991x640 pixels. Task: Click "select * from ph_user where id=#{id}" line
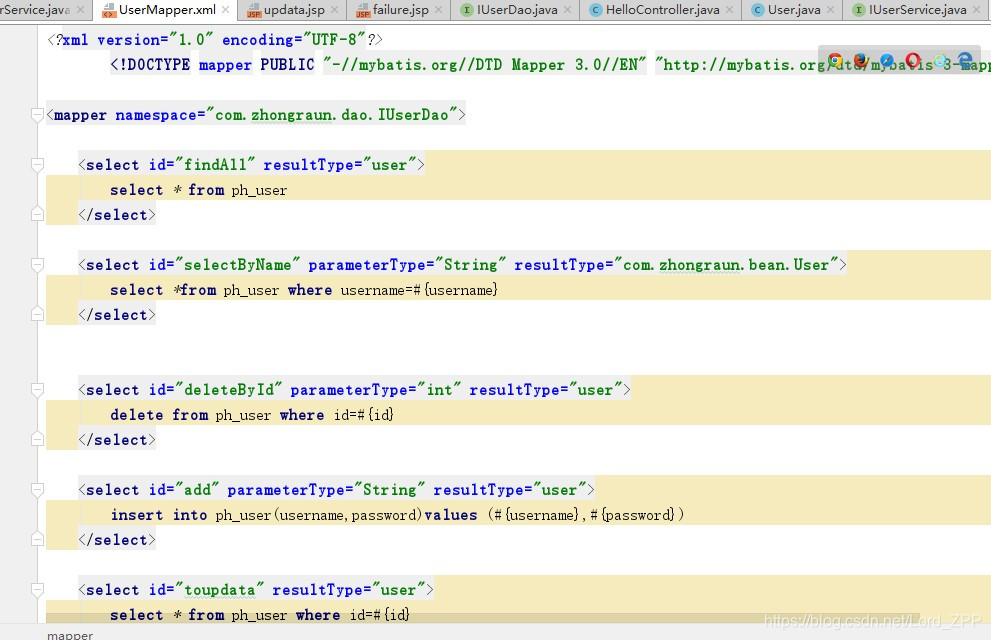pos(260,615)
